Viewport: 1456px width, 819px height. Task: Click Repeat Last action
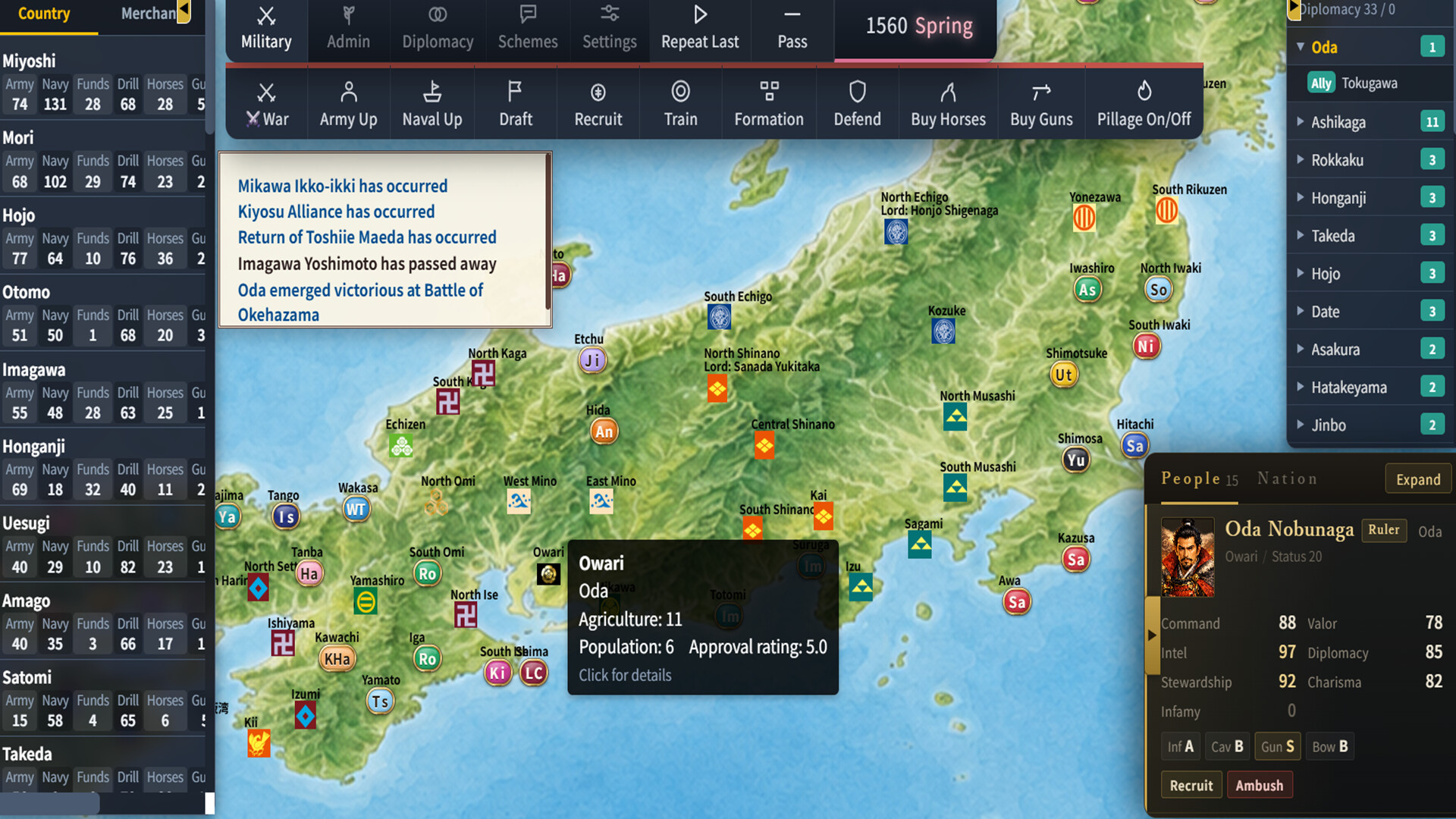pos(700,29)
